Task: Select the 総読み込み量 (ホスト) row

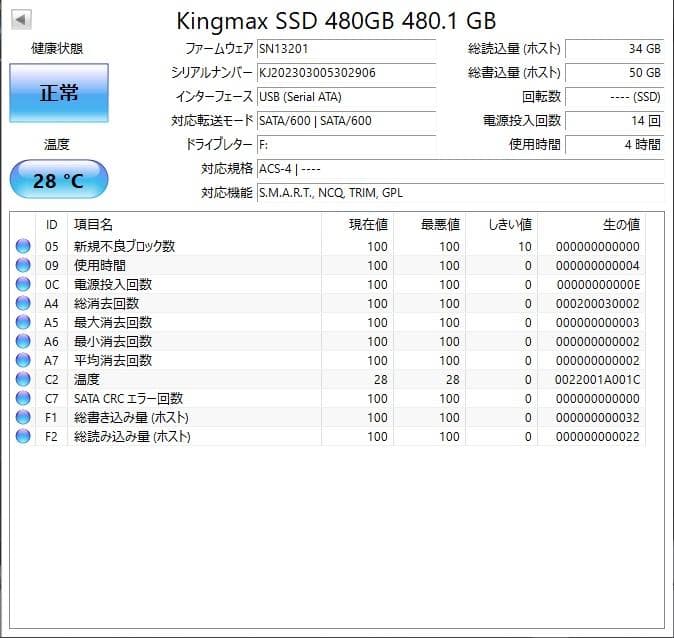Action: pos(329,436)
